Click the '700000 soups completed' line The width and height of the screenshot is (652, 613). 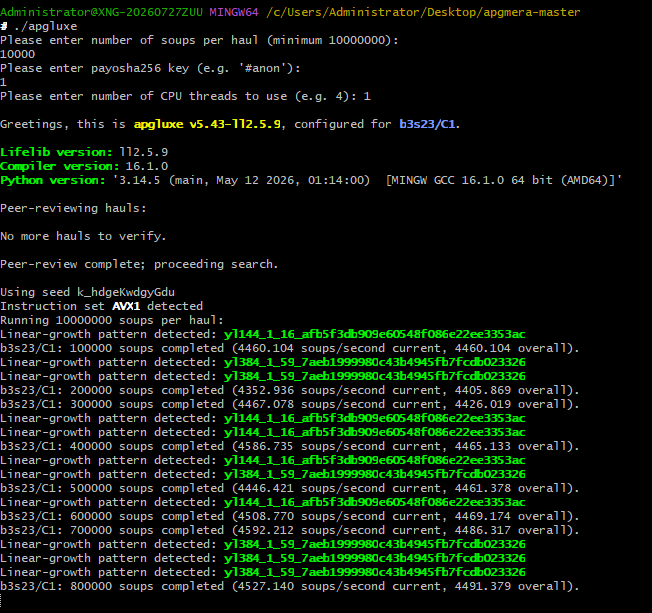(289, 530)
